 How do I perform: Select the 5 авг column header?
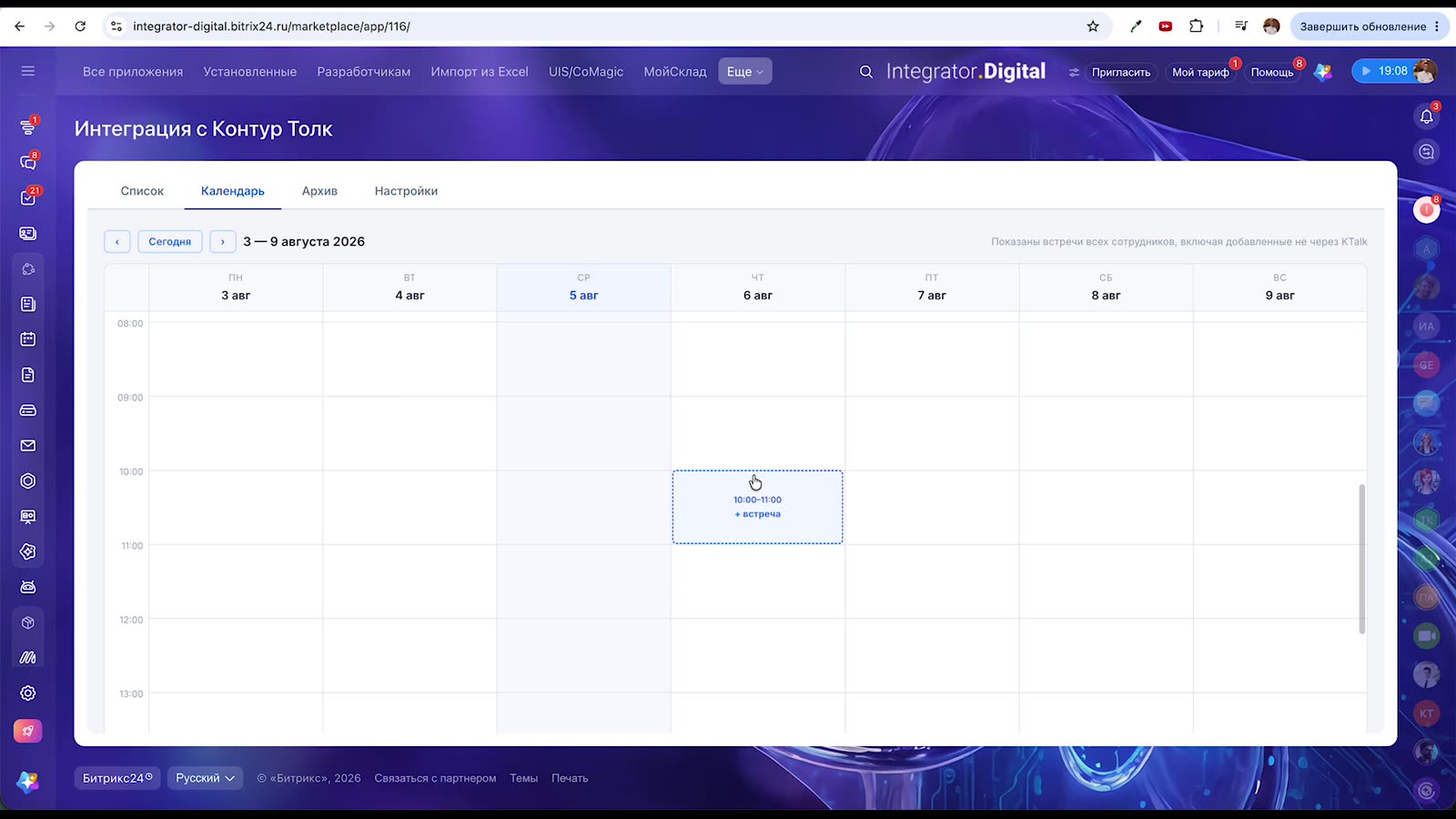pyautogui.click(x=584, y=288)
